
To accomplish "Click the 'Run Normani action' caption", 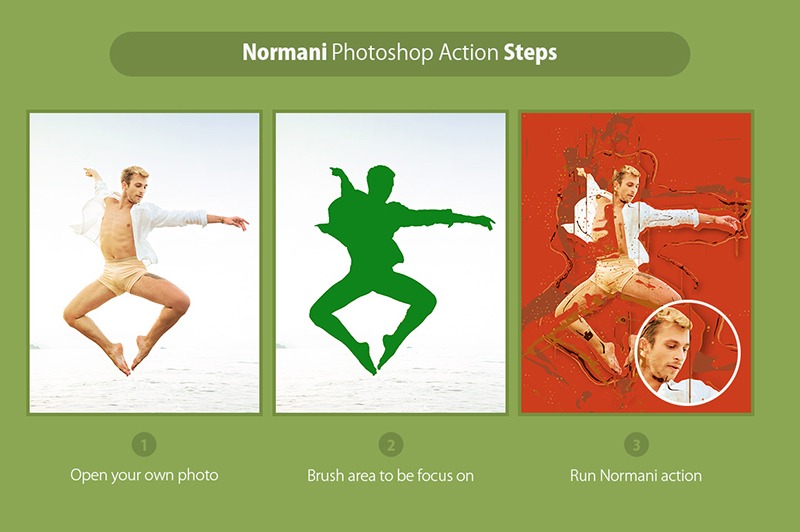I will click(636, 476).
